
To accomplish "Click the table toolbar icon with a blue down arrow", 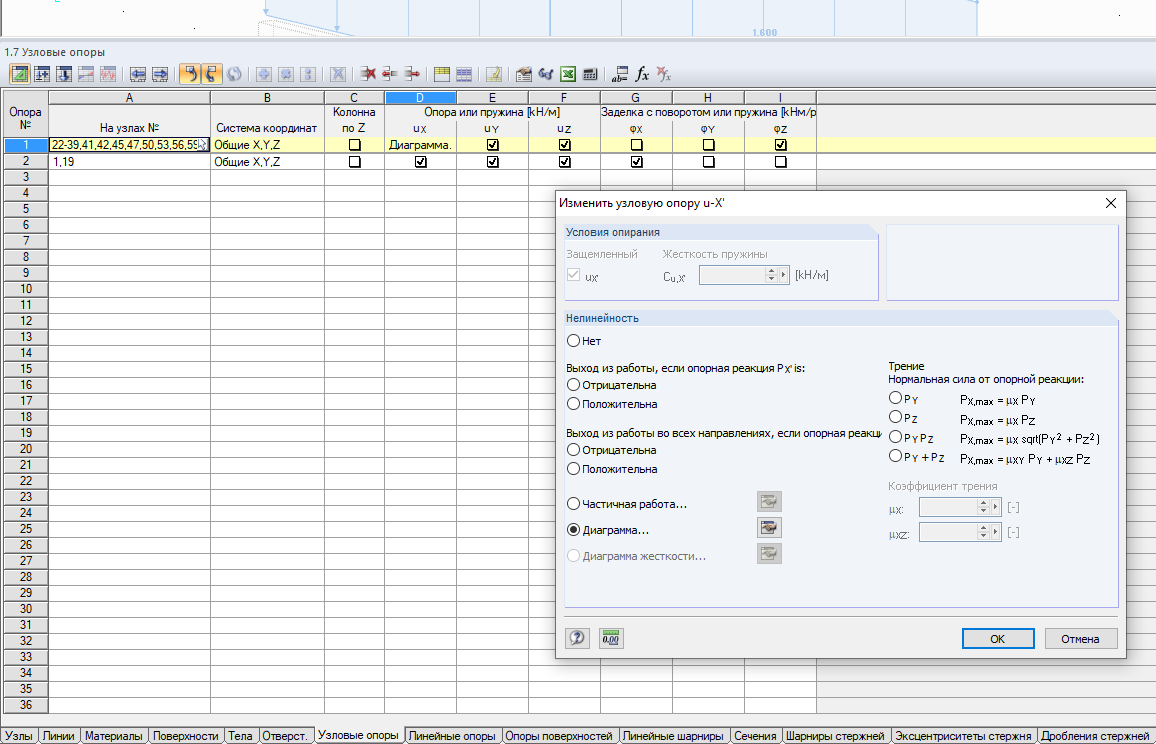I will 64,74.
